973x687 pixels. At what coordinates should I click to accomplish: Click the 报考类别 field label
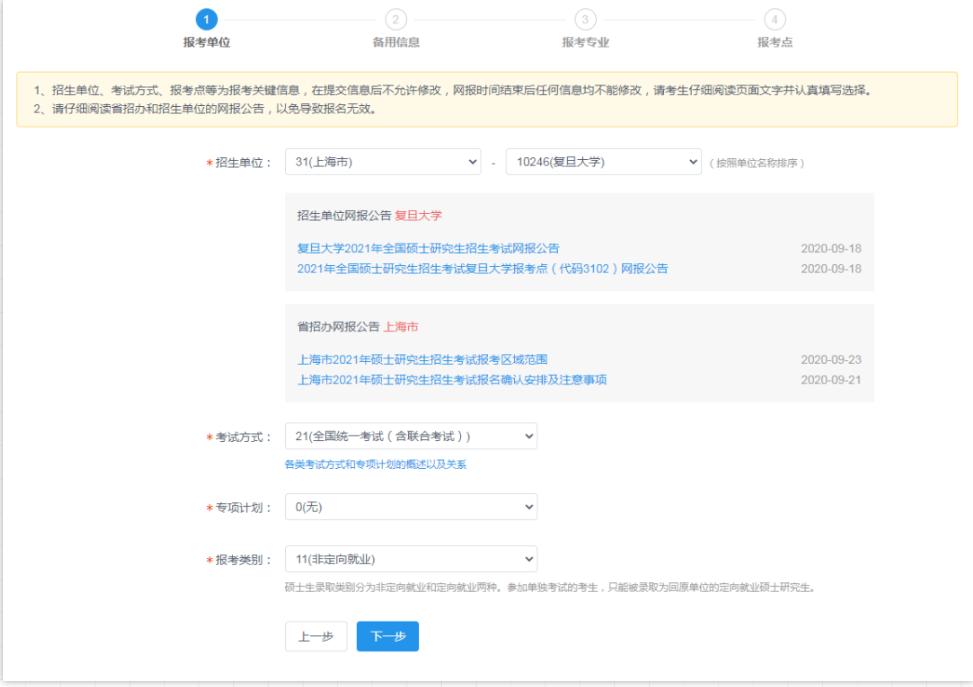pyautogui.click(x=239, y=560)
